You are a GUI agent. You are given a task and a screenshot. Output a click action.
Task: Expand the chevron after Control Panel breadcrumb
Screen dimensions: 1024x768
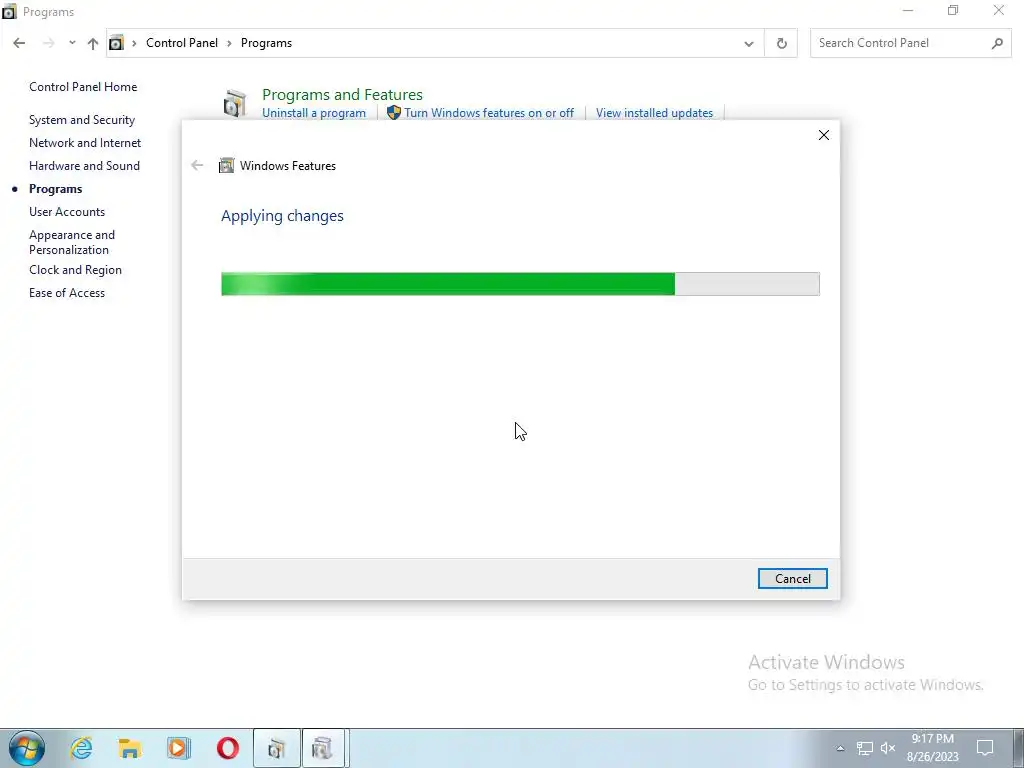[229, 43]
